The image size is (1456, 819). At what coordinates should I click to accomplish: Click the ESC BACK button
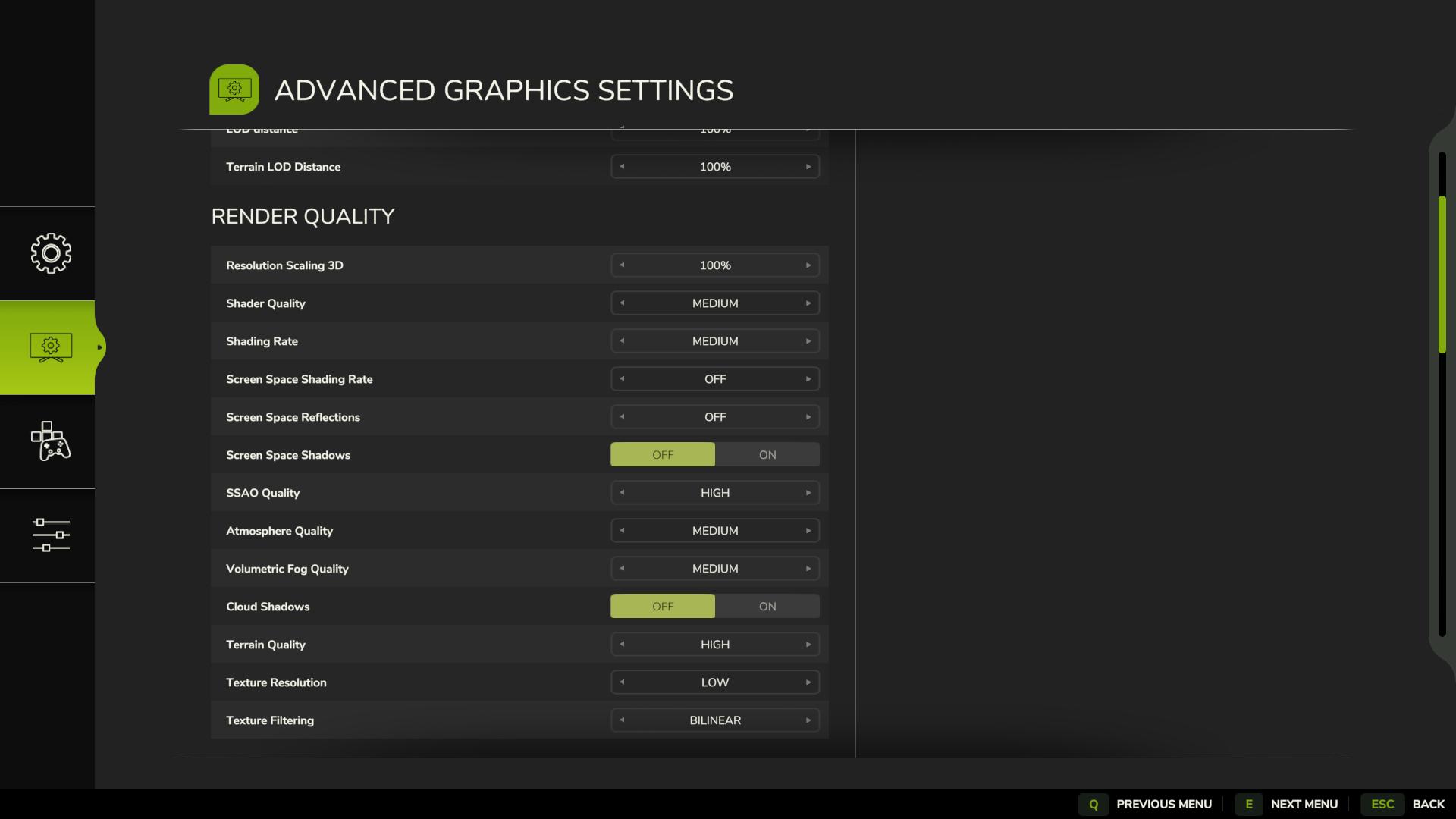point(1403,804)
